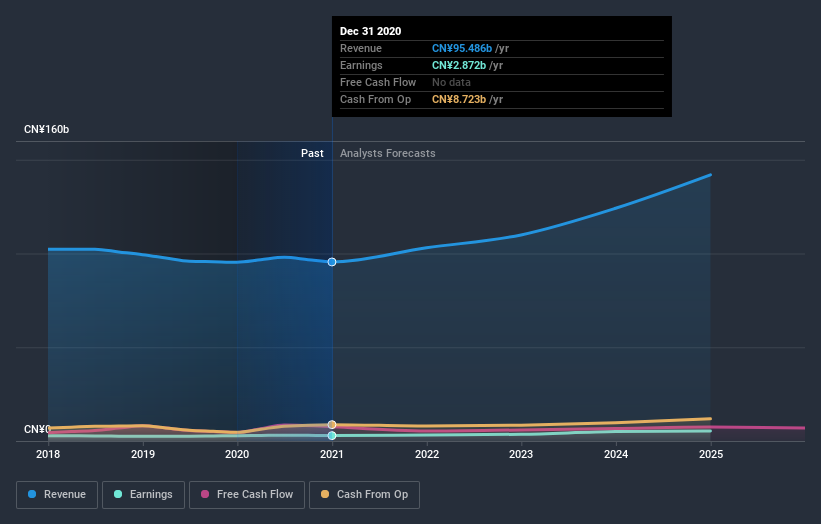Click the Revenue row label in tooltip

[x=361, y=48]
